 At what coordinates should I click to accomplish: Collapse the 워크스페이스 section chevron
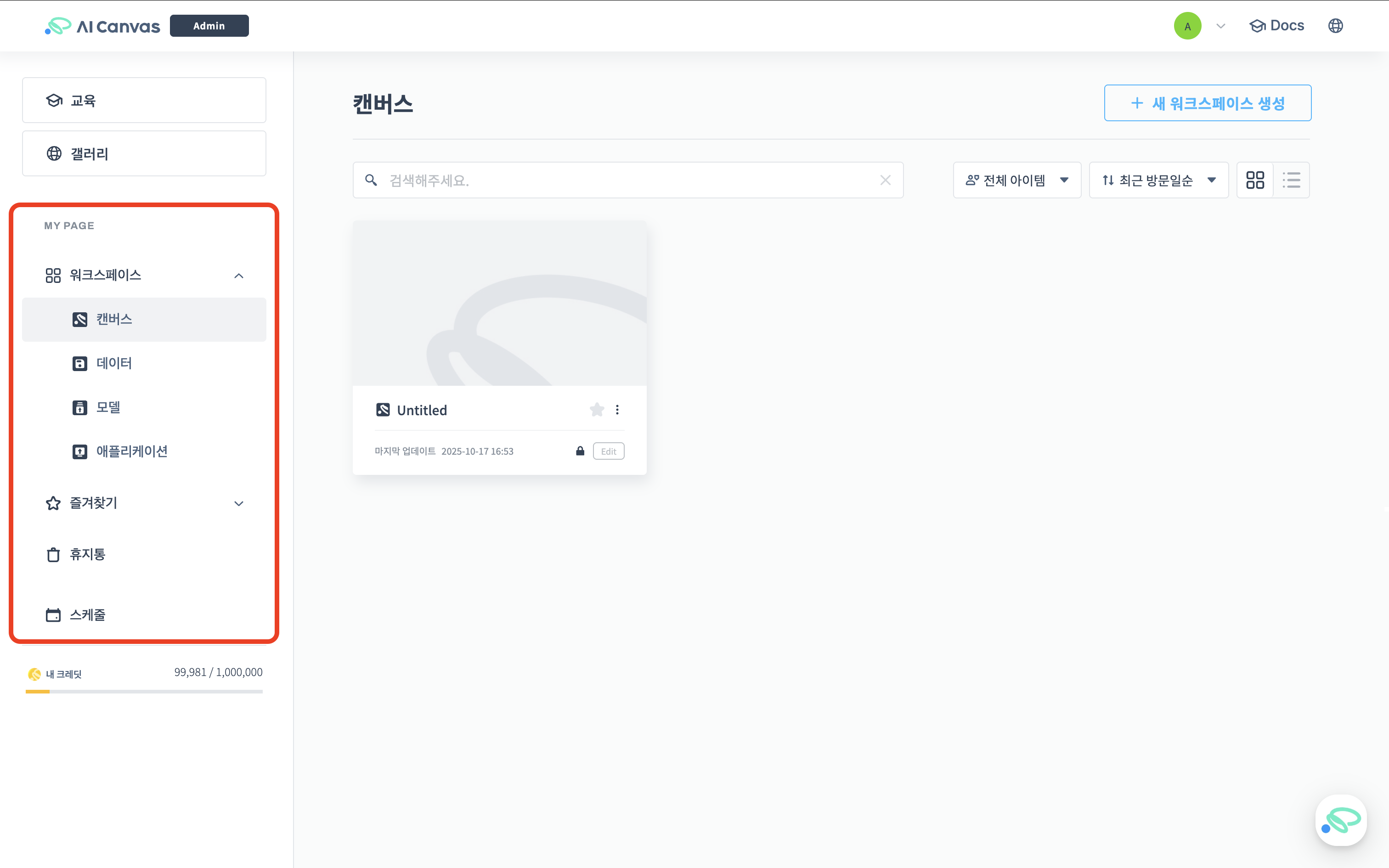[x=239, y=276]
